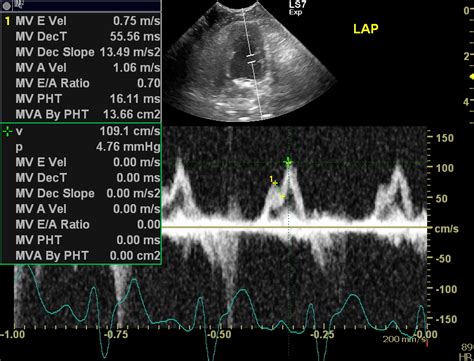
Task: Click the 89 HR heart rate readout
Action: coord(466,352)
